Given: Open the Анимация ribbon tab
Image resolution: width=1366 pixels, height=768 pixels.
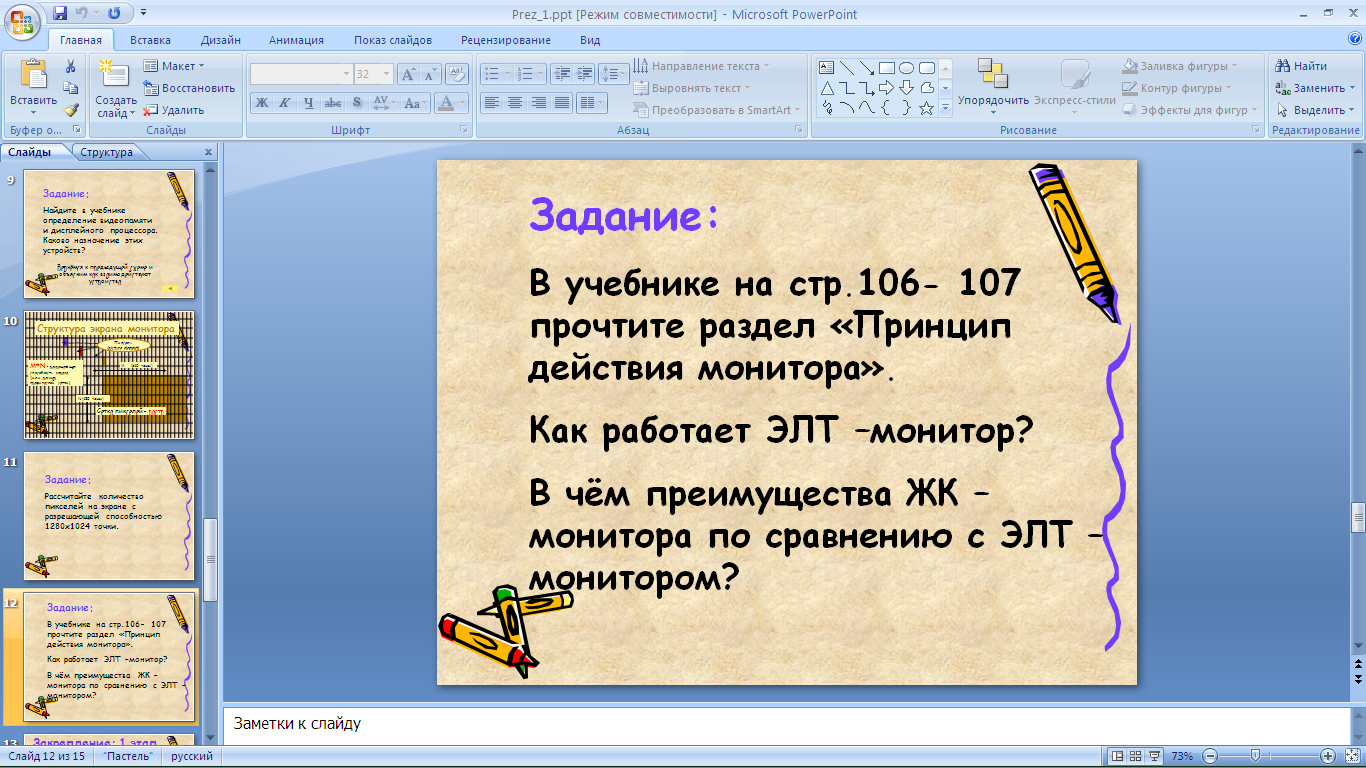Looking at the screenshot, I should pos(296,40).
